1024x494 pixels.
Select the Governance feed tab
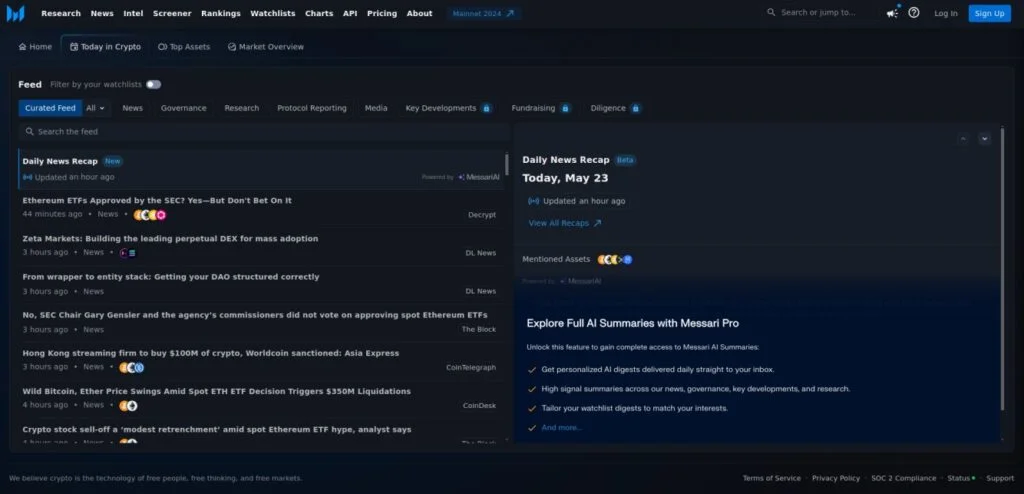[x=184, y=108]
